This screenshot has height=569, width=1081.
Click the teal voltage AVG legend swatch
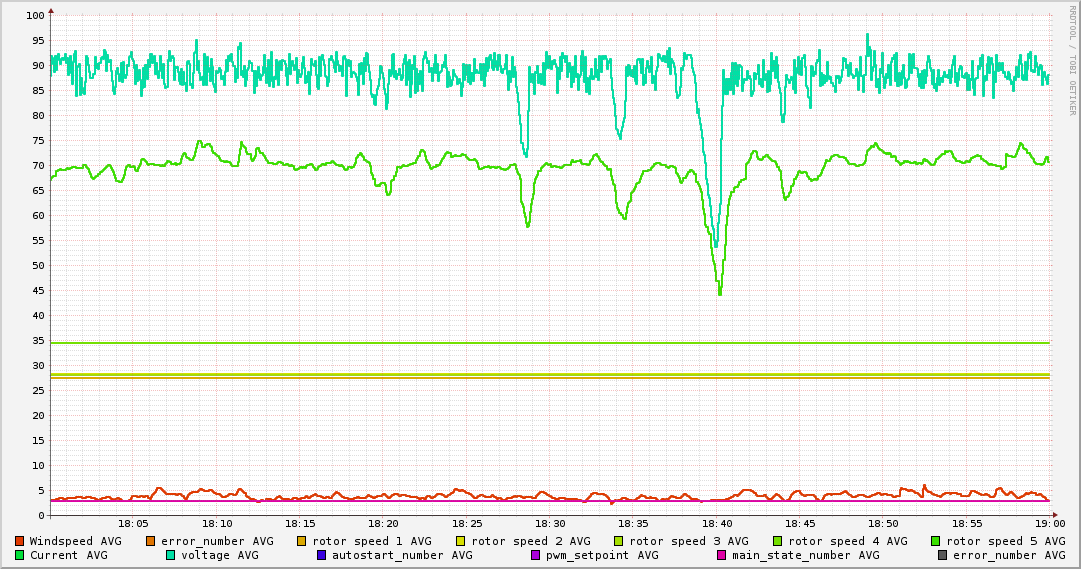pos(170,555)
